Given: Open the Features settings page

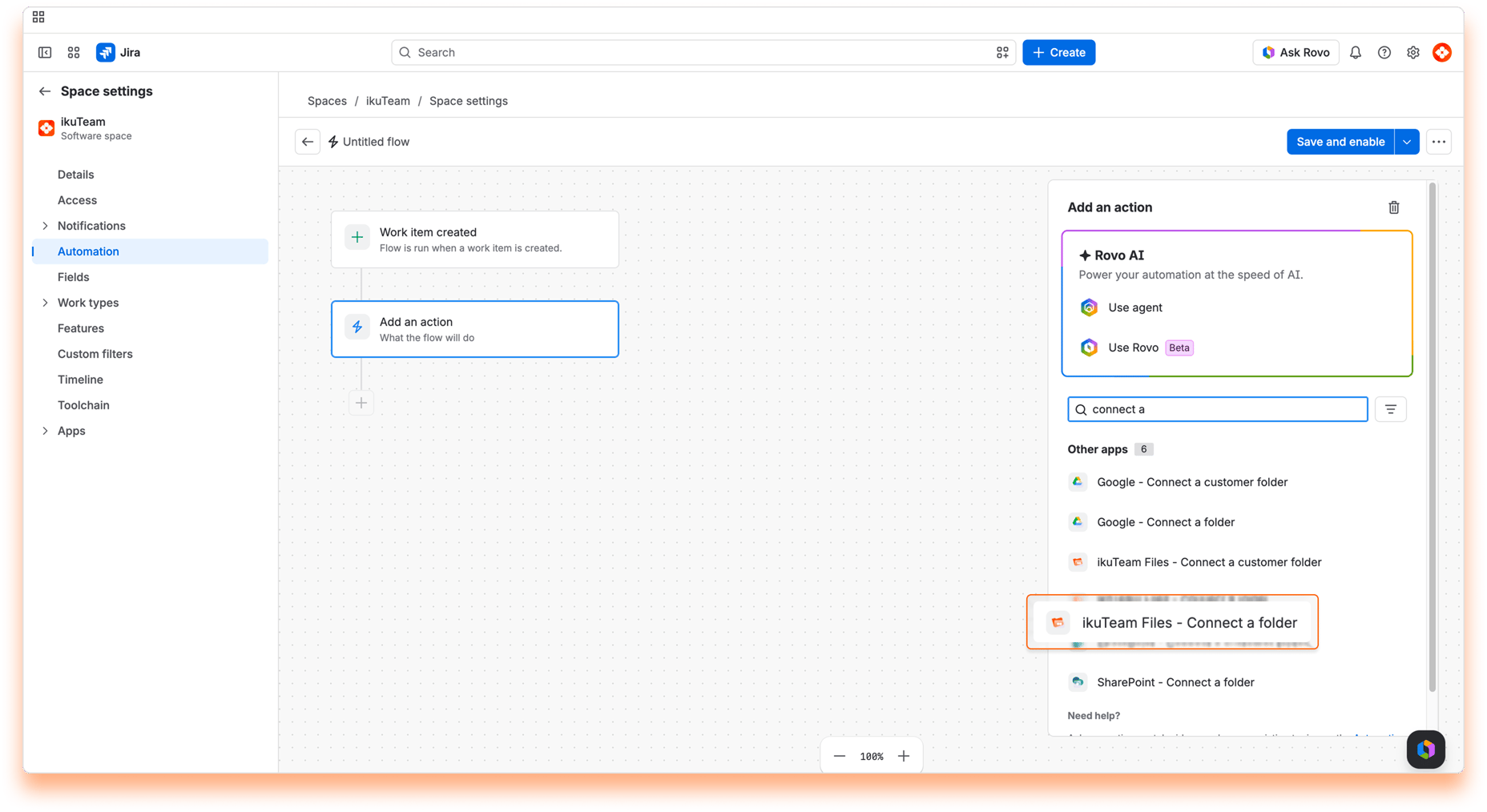Looking at the screenshot, I should tap(80, 328).
